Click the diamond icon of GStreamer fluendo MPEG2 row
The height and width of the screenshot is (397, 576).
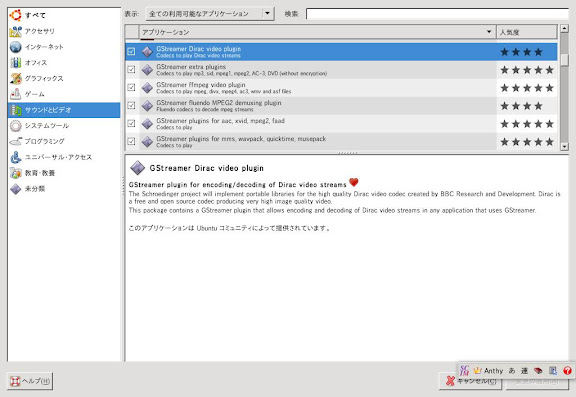[147, 106]
